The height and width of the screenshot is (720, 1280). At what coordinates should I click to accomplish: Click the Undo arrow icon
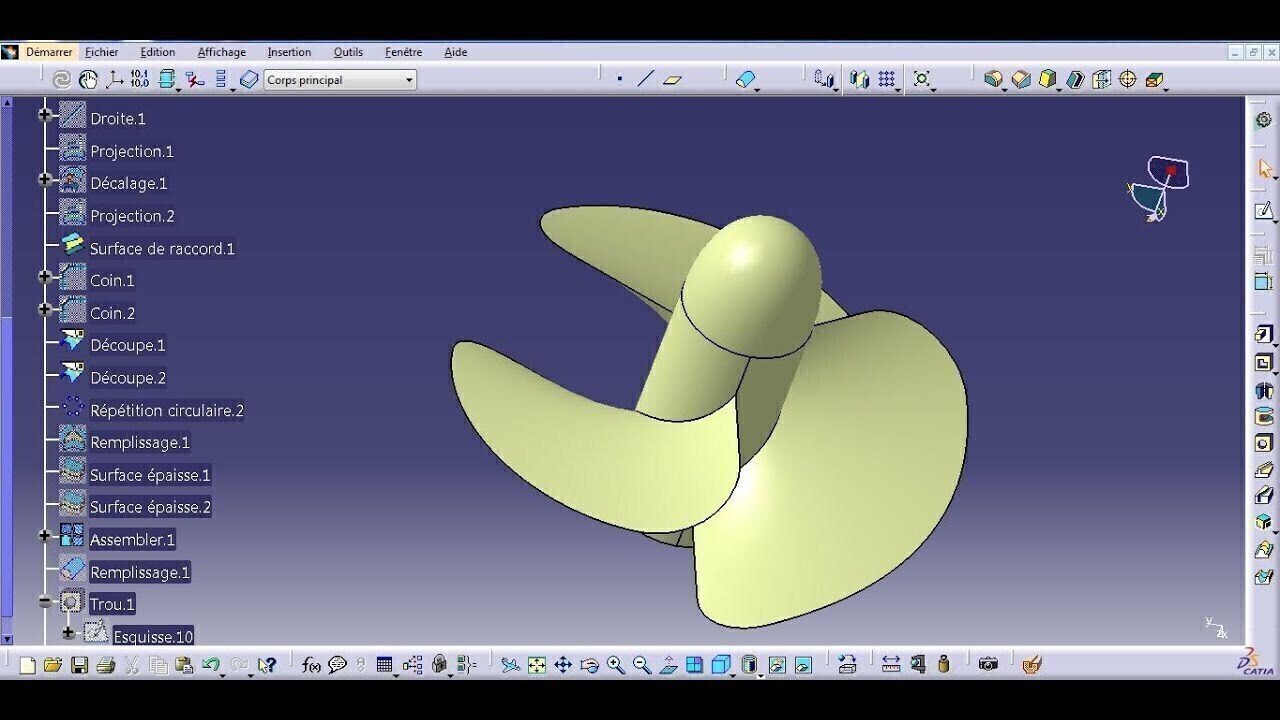[210, 665]
